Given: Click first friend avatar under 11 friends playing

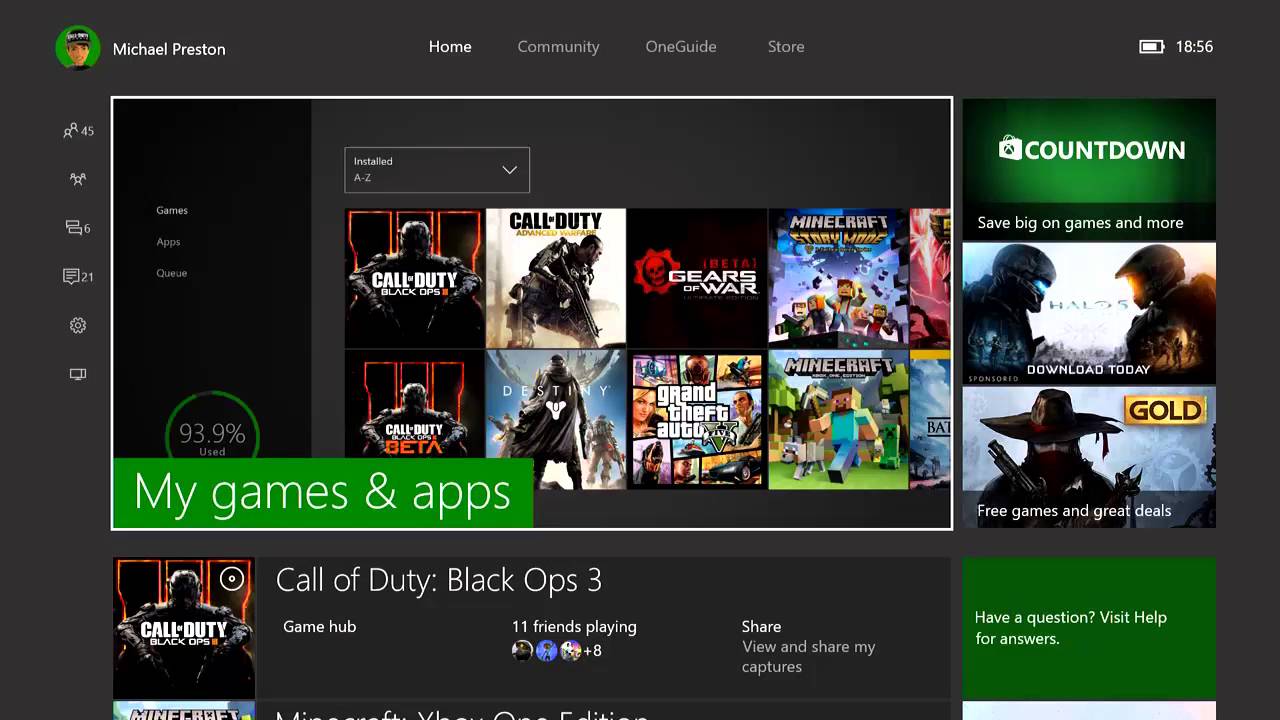Looking at the screenshot, I should (522, 651).
